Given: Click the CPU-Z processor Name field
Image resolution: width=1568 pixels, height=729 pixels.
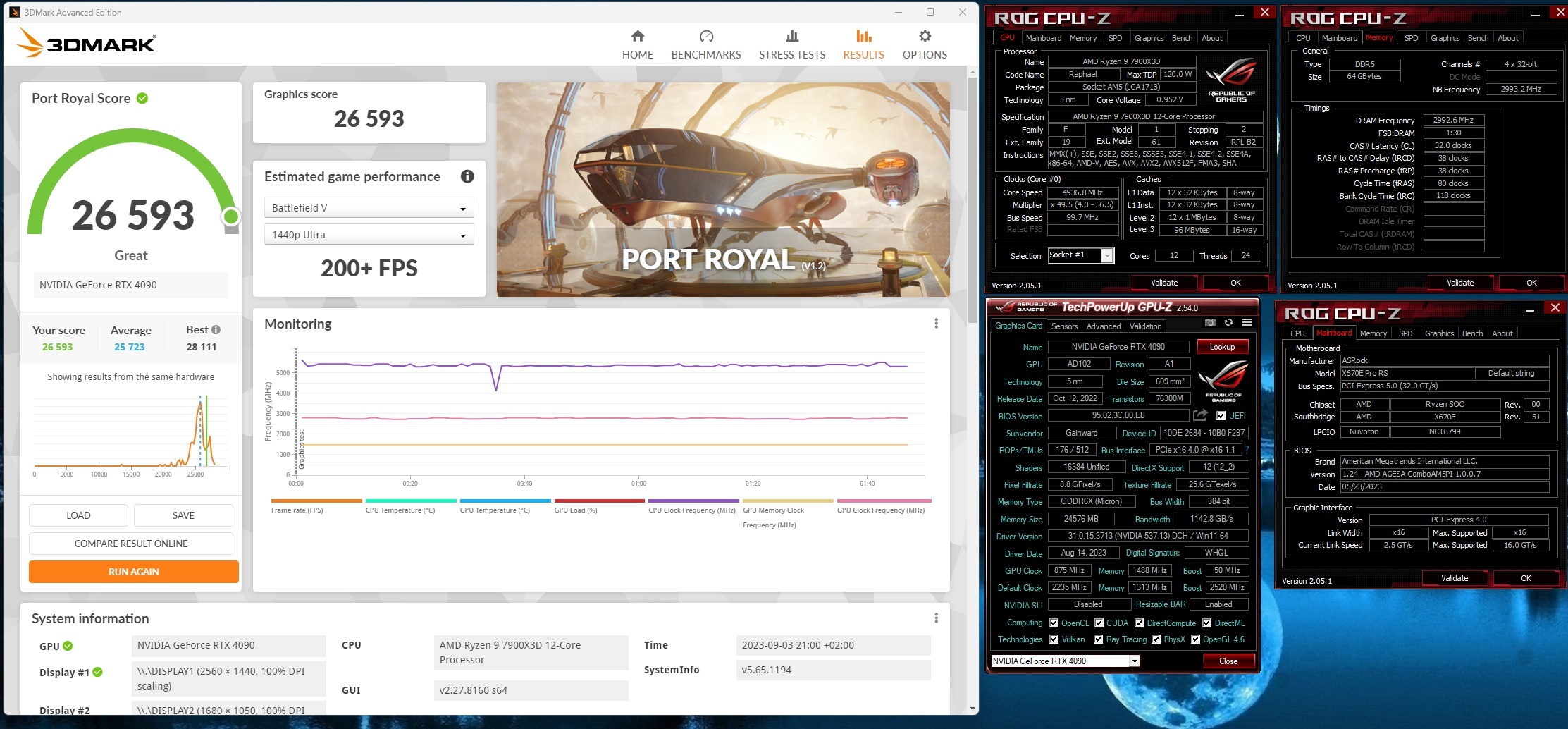Looking at the screenshot, I should click(x=1121, y=61).
